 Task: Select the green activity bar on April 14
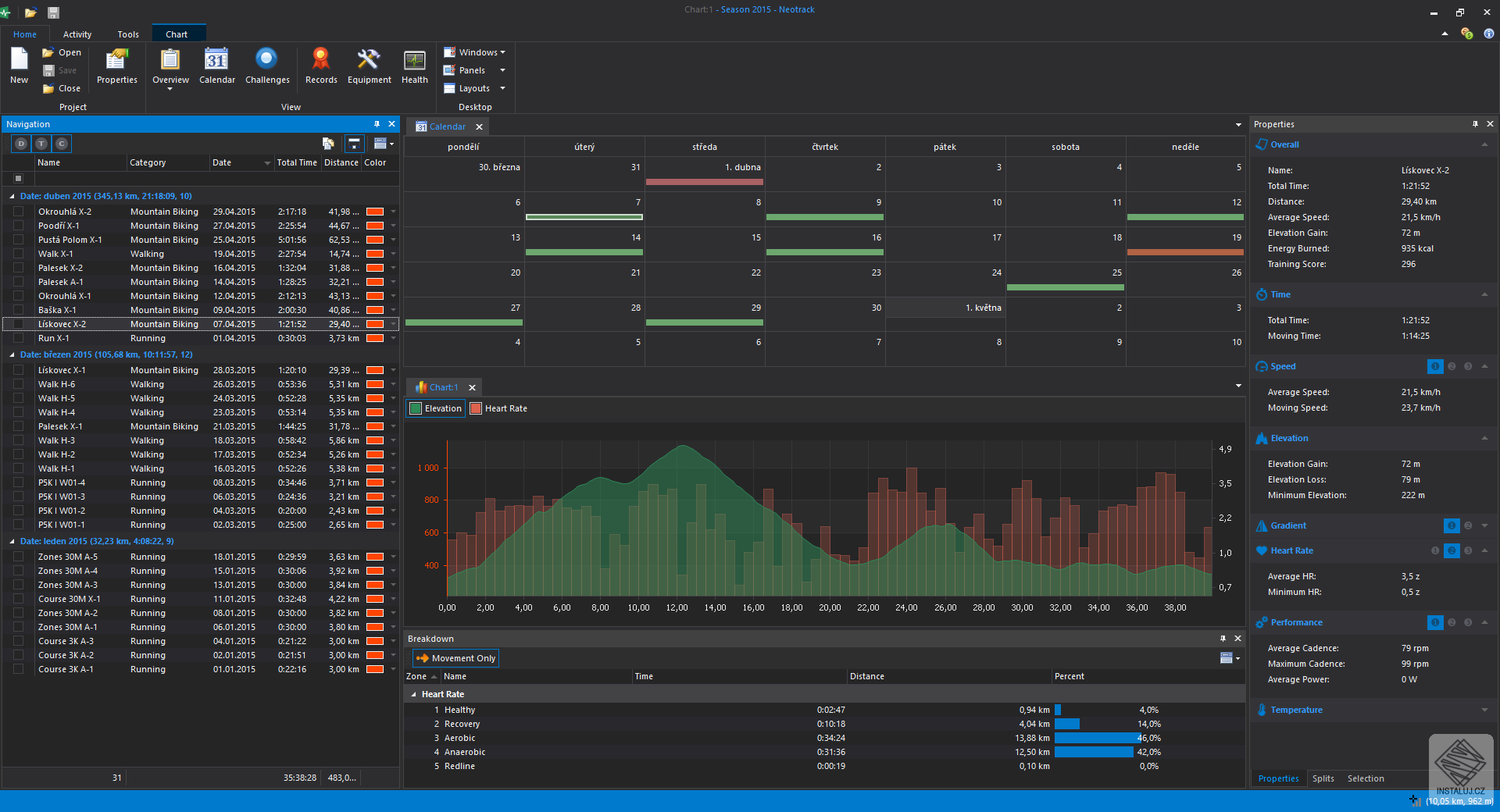584,252
